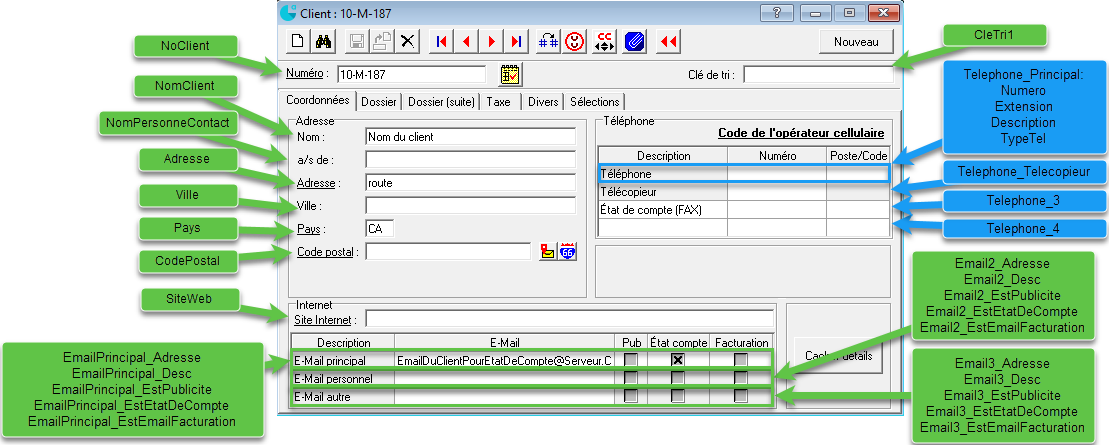Screen dimensions: 1109x445
Task: Open the Taxe tab
Action: tap(498, 101)
